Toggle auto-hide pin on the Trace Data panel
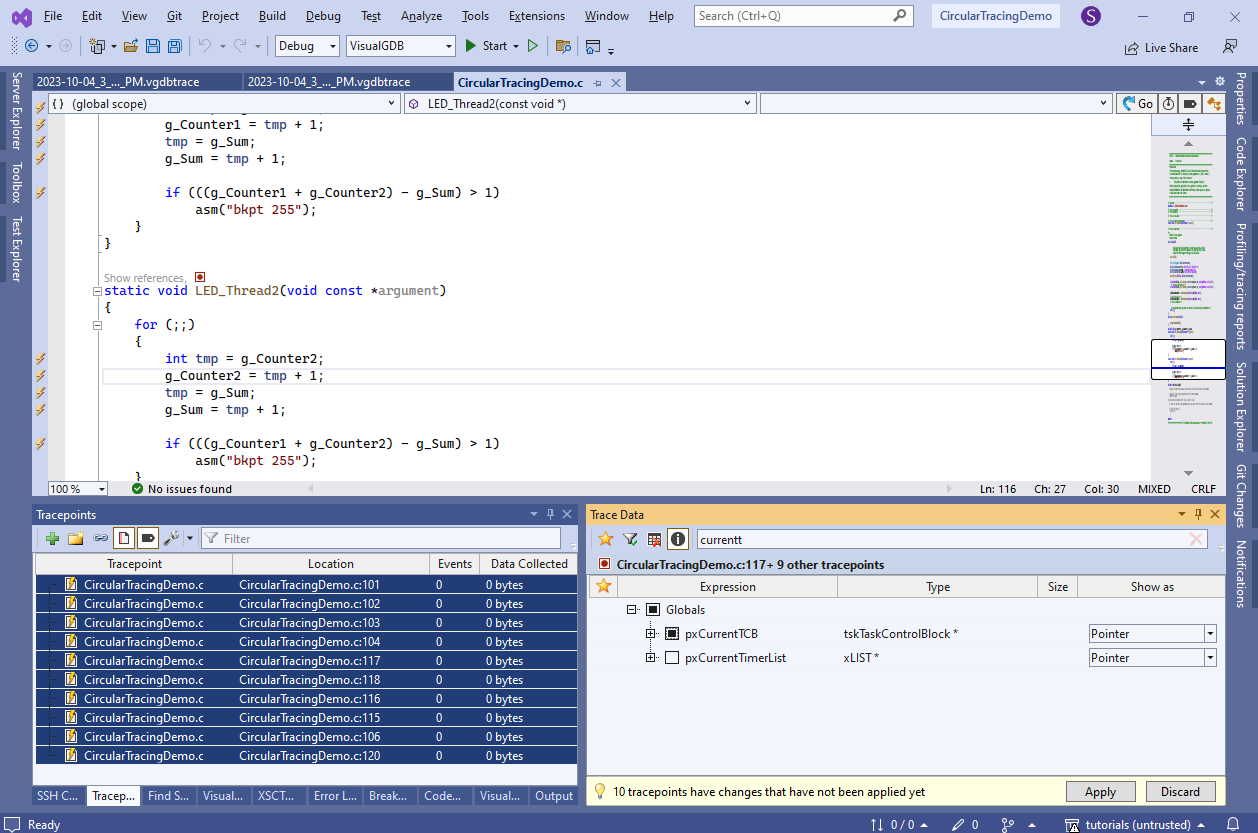The height and width of the screenshot is (833, 1258). pyautogui.click(x=1198, y=514)
